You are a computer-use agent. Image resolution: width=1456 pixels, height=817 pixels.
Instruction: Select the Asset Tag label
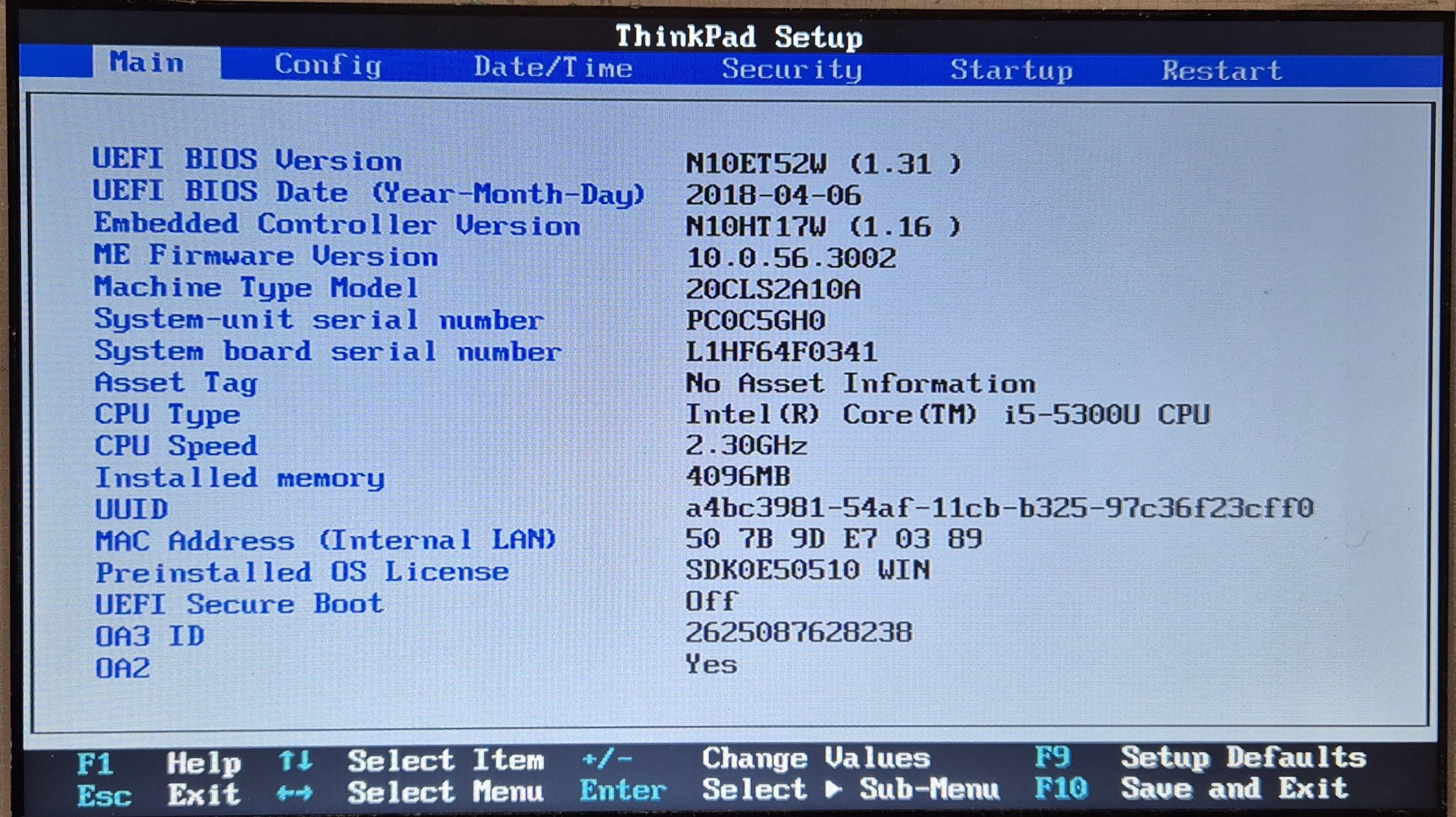176,383
